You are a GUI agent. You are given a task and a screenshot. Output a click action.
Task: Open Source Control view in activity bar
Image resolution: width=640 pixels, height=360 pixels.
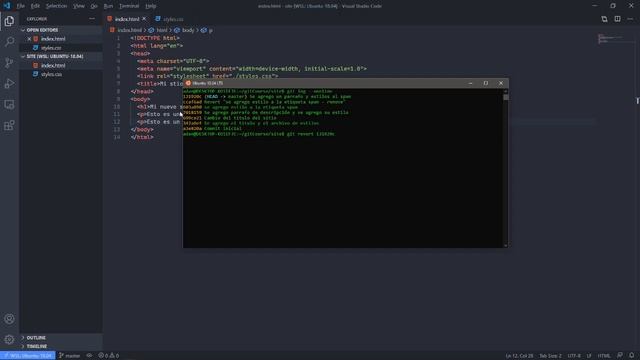coord(9,62)
